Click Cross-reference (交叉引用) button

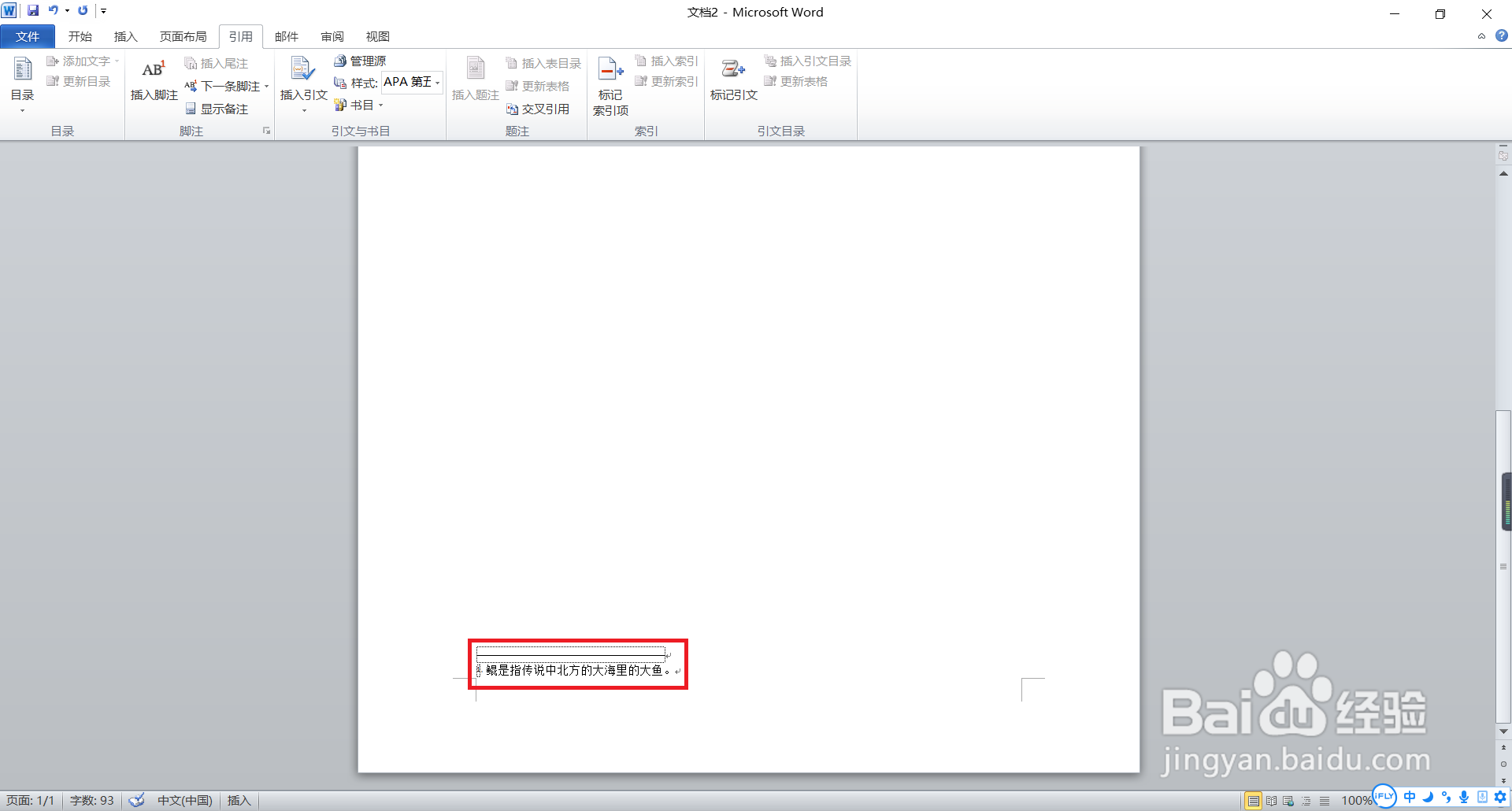pyautogui.click(x=538, y=109)
